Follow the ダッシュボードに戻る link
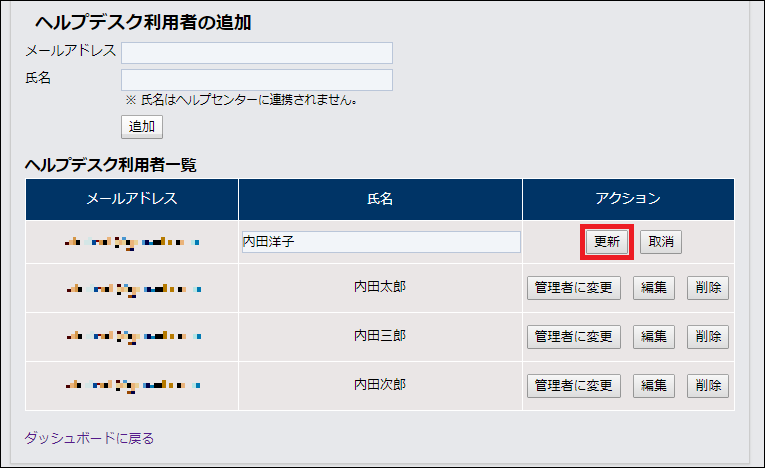The image size is (765, 468). click(x=89, y=438)
